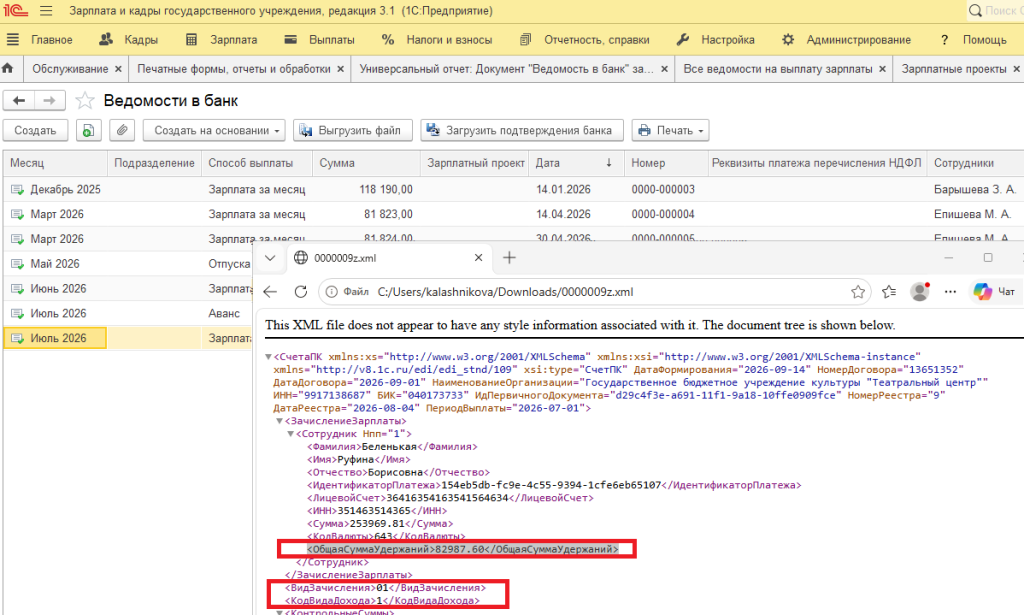Viewport: 1024px width, 615px height.
Task: Close the 0000009z.xml browser tab
Action: [478, 258]
